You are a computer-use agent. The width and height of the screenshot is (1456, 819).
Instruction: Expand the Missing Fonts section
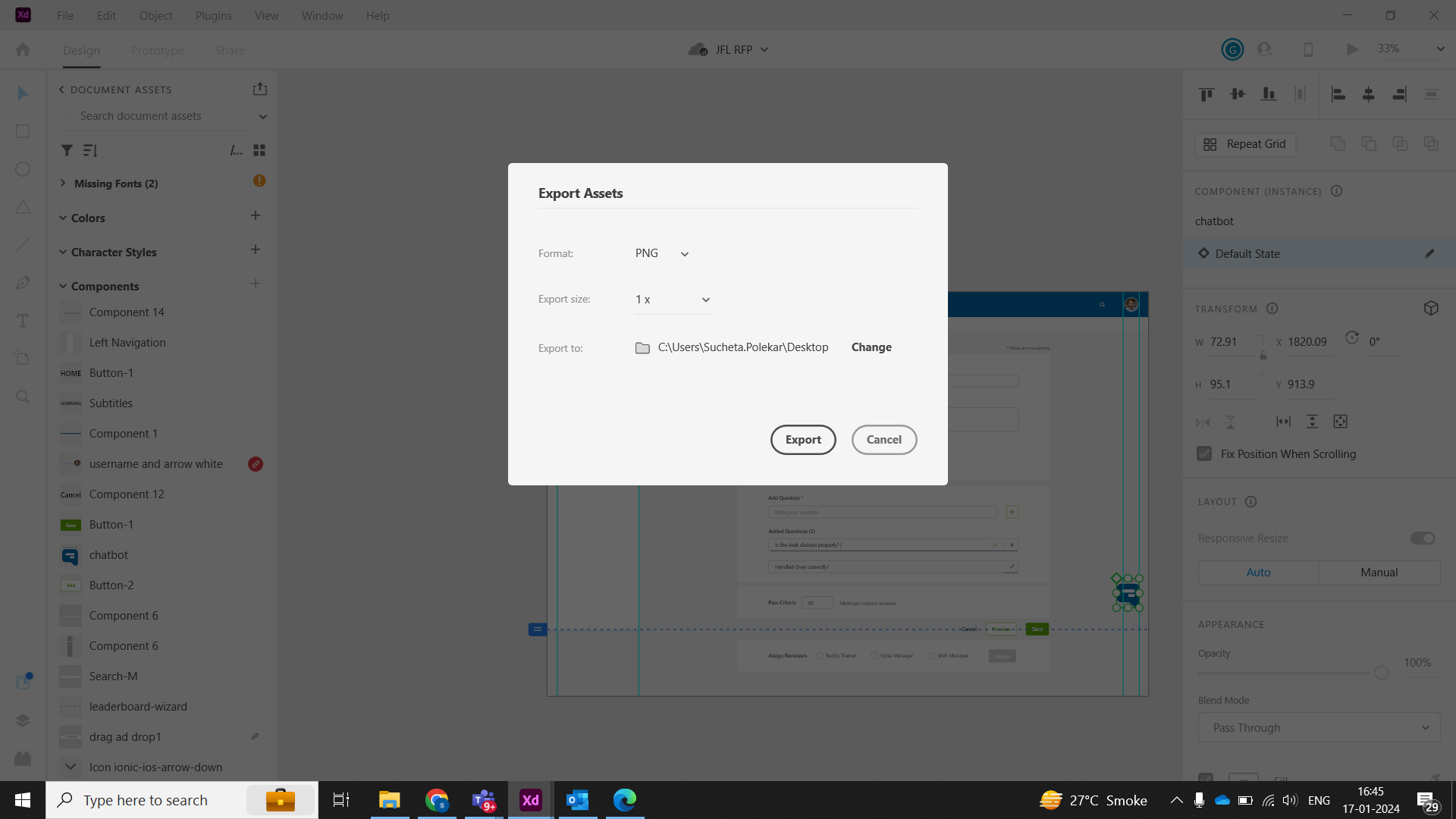(64, 183)
